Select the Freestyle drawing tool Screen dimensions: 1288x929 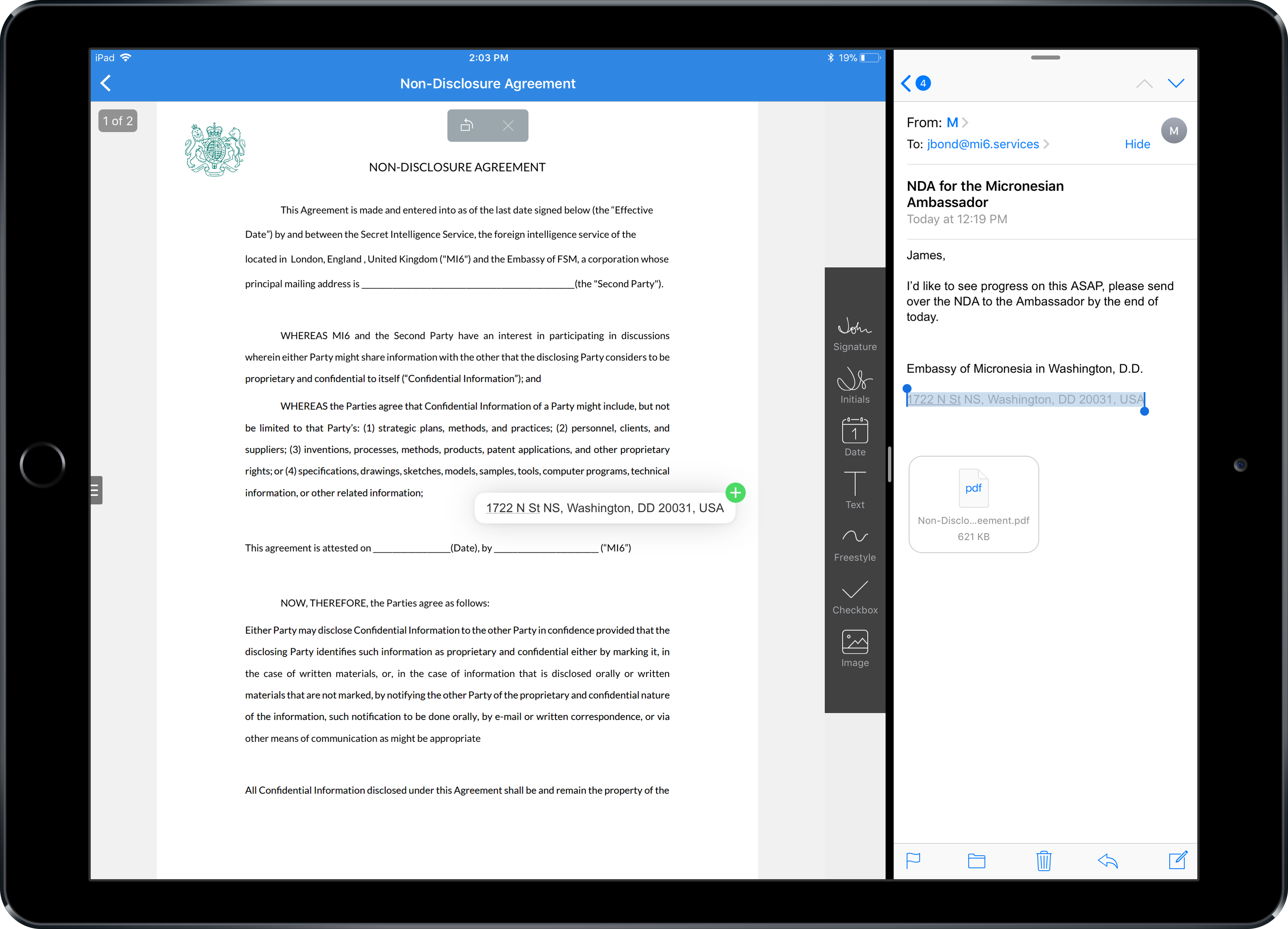click(x=855, y=545)
